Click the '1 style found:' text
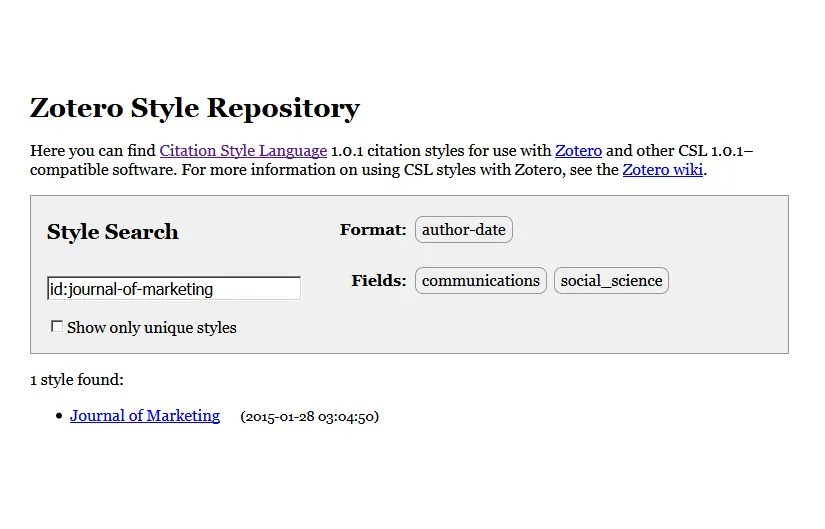 point(77,380)
